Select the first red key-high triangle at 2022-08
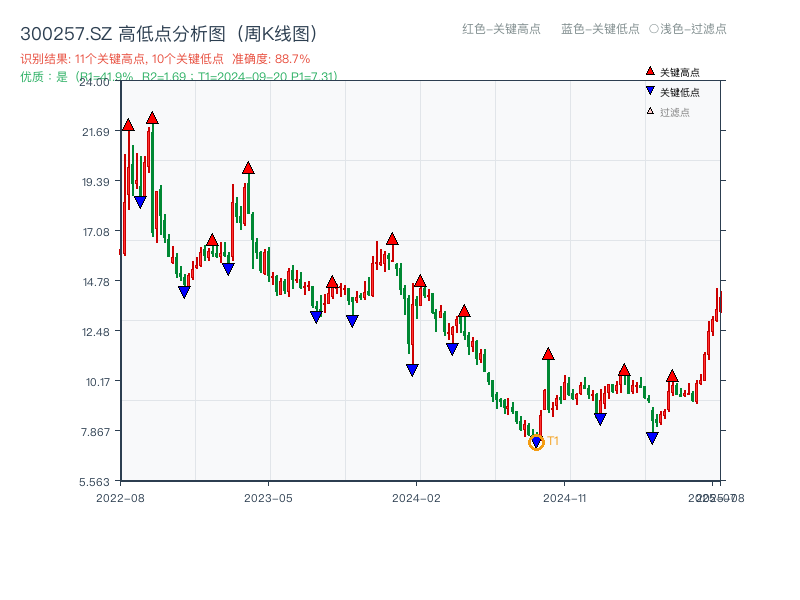Viewport: 800px width, 600px height. [128, 125]
